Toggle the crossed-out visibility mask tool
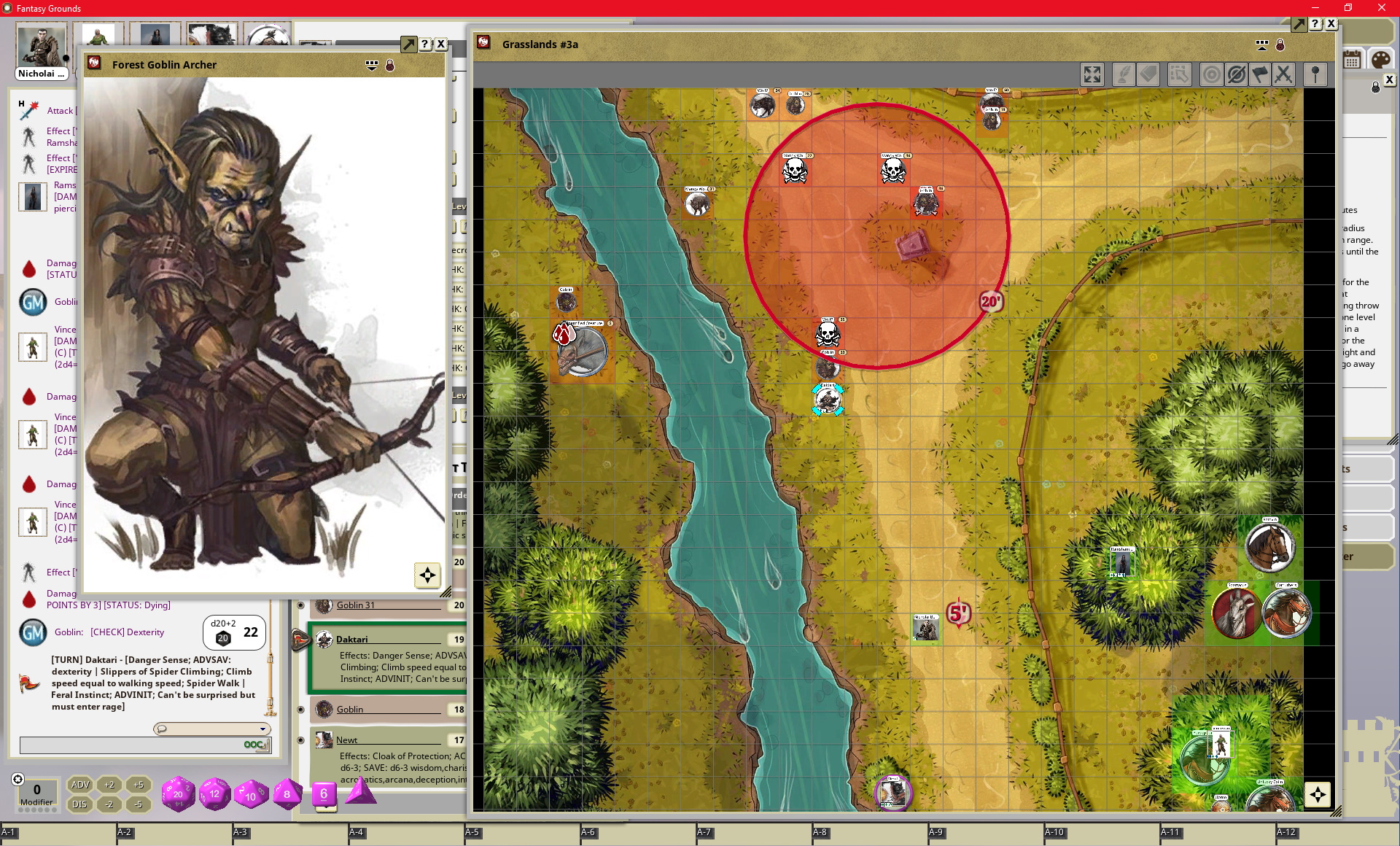 tap(1236, 74)
